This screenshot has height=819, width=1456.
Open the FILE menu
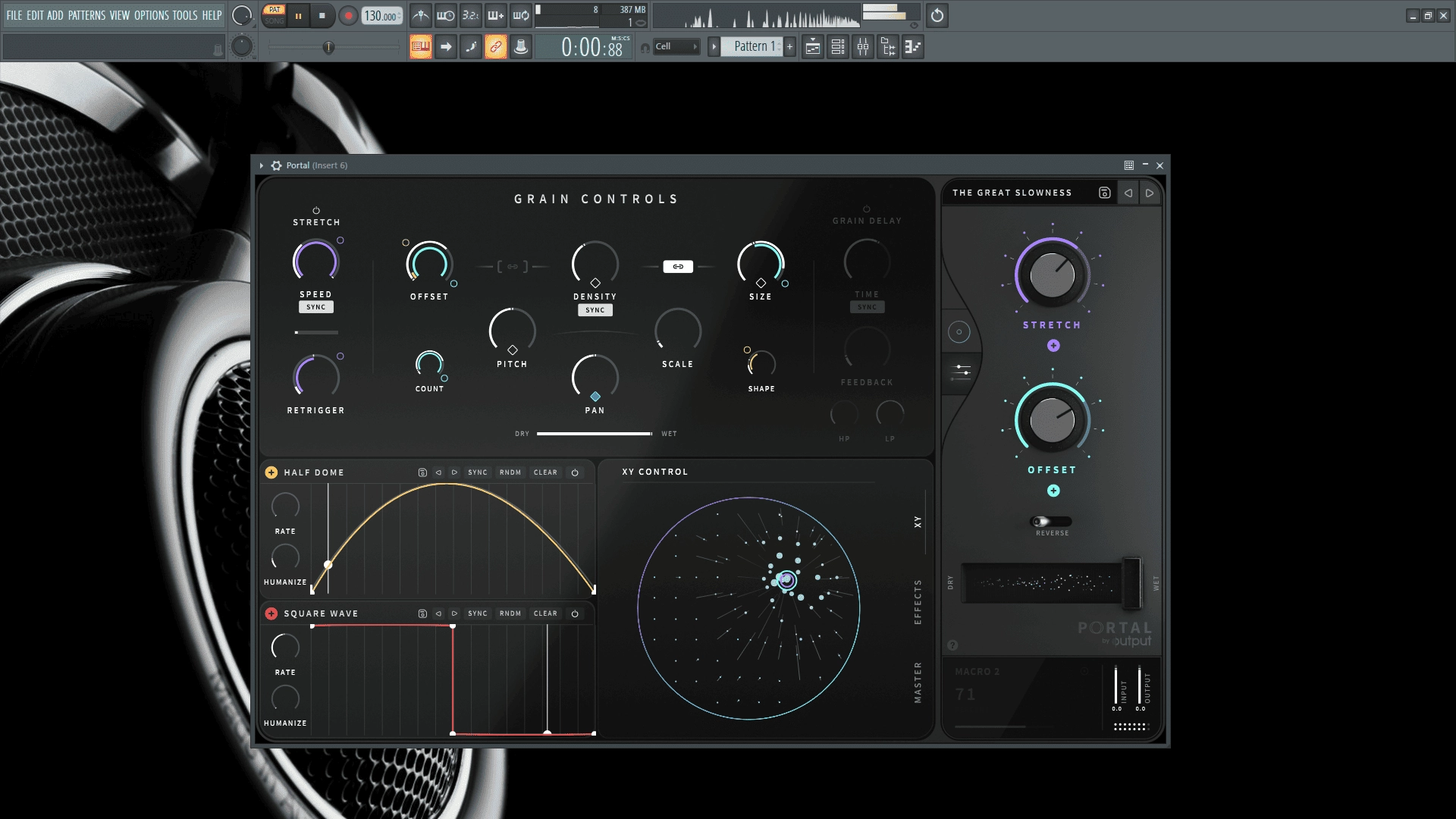click(x=14, y=15)
